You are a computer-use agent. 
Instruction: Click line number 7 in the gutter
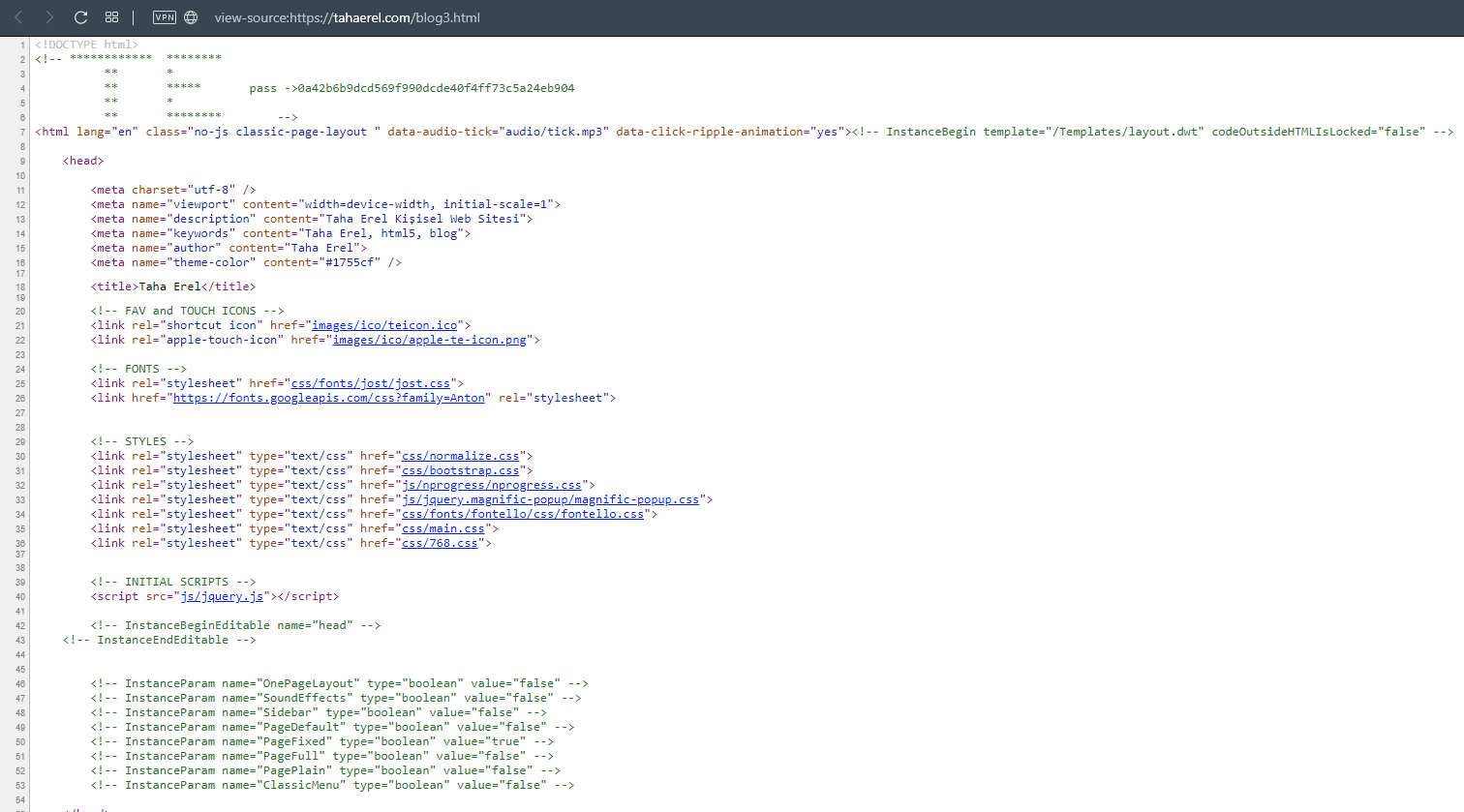22,133
